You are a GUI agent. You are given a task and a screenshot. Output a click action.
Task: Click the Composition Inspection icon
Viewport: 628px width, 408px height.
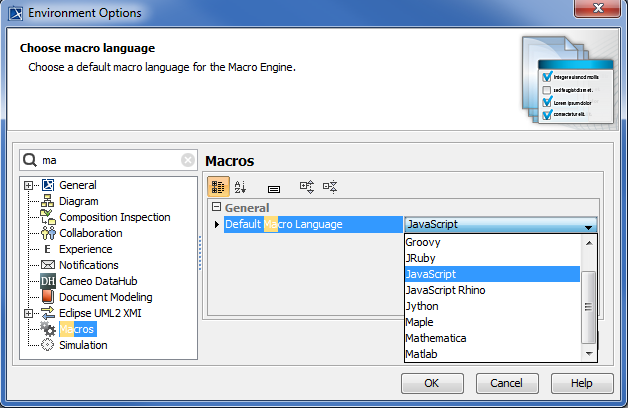coord(48,217)
